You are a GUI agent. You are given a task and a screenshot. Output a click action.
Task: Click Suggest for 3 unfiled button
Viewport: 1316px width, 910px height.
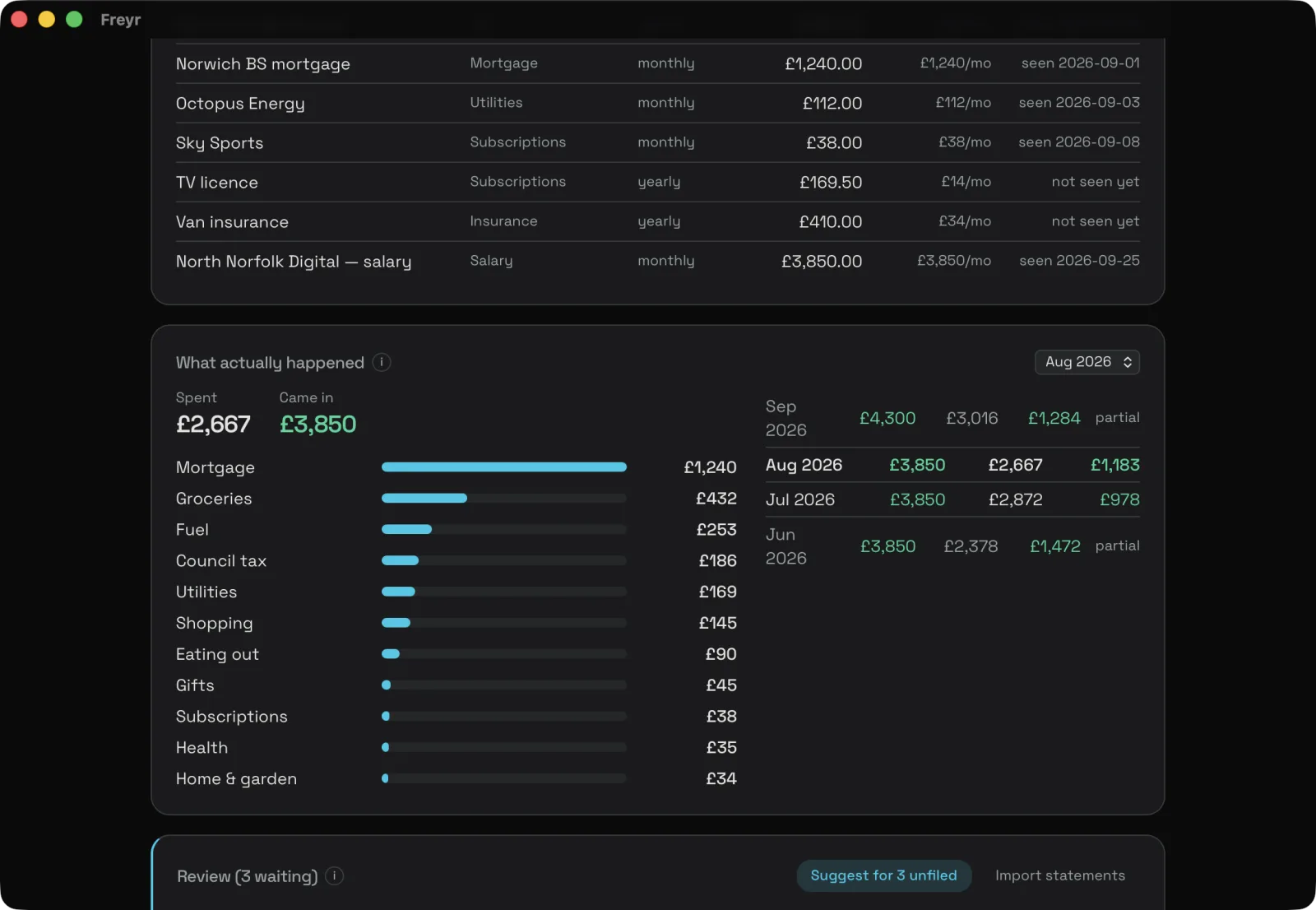[x=883, y=875]
